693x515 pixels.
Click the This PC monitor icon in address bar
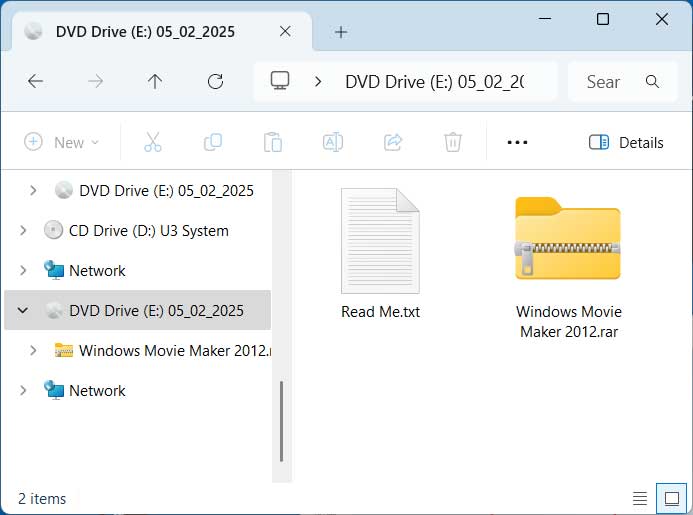pos(280,81)
